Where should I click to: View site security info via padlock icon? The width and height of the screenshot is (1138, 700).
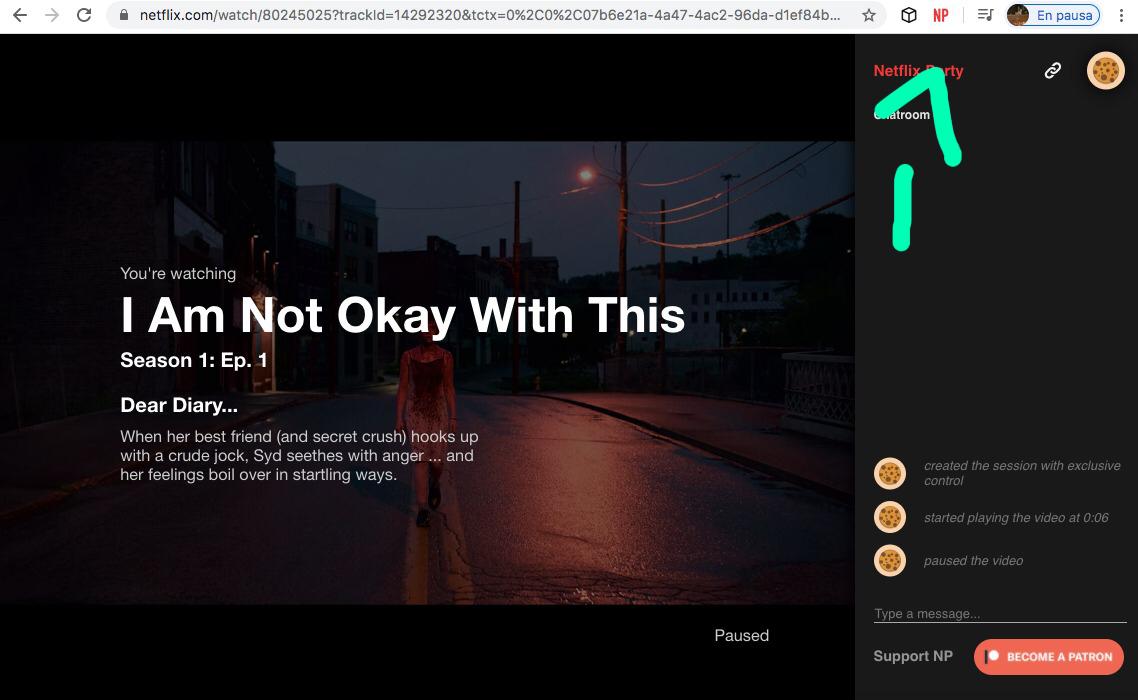point(124,15)
